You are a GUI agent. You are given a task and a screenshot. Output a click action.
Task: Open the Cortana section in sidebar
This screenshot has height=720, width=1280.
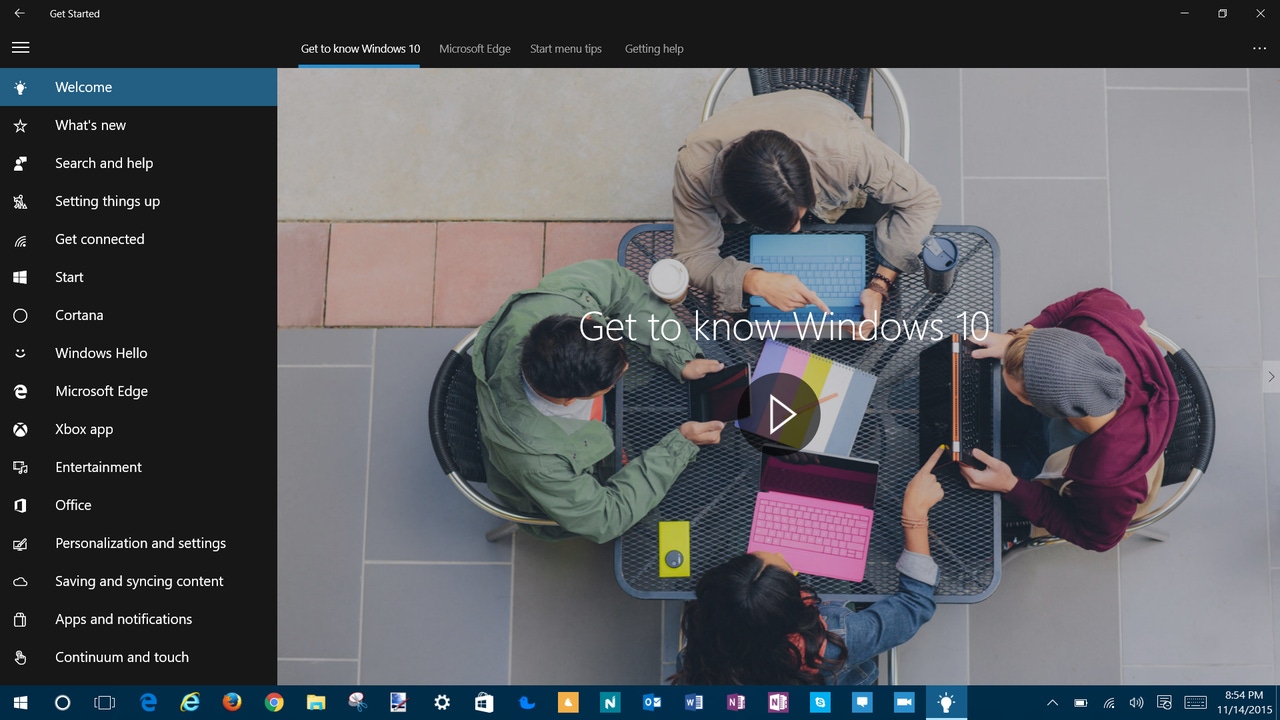(x=138, y=315)
